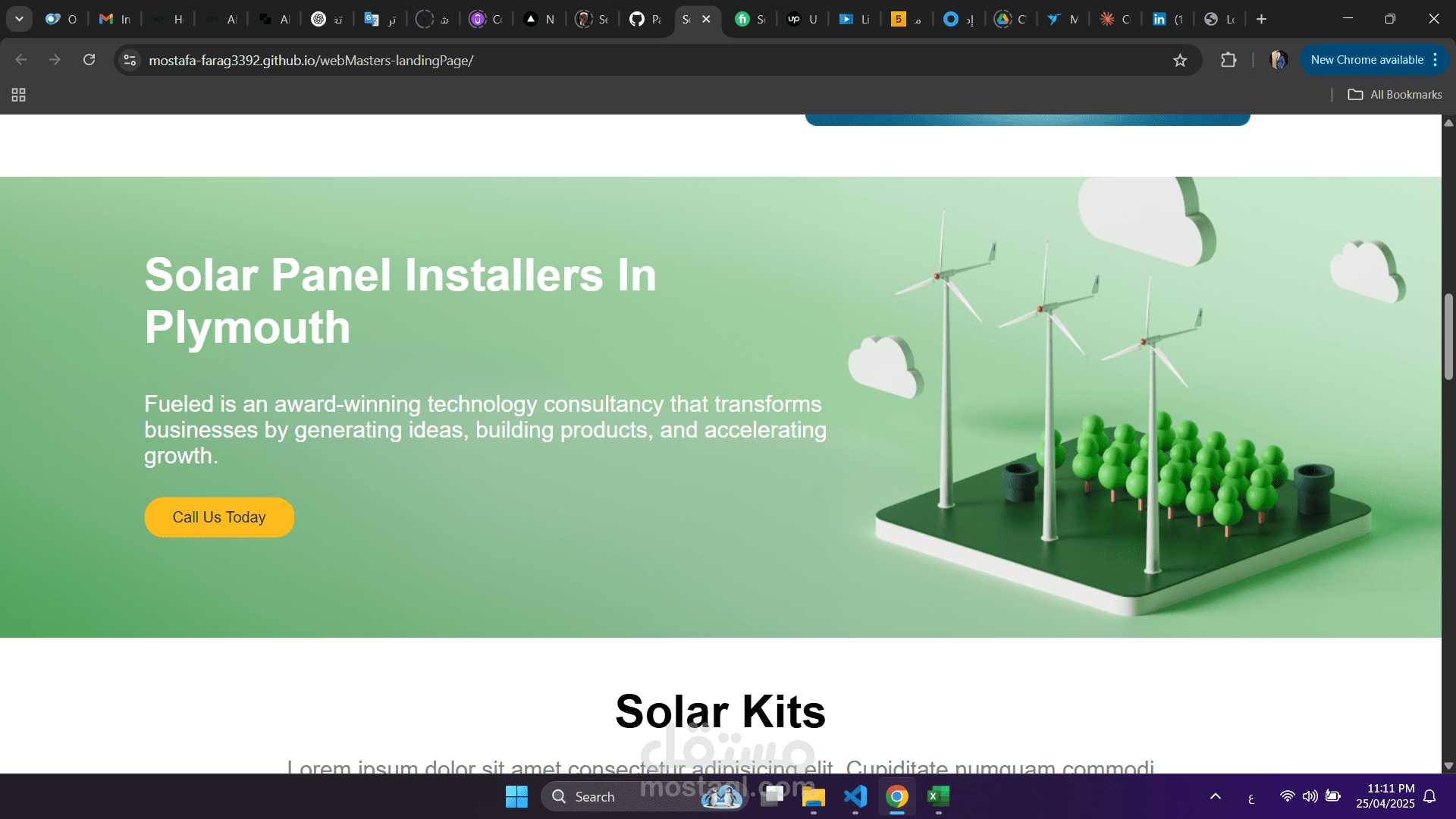Click the site information icon in the address bar
This screenshot has width=1456, height=819.
point(130,60)
